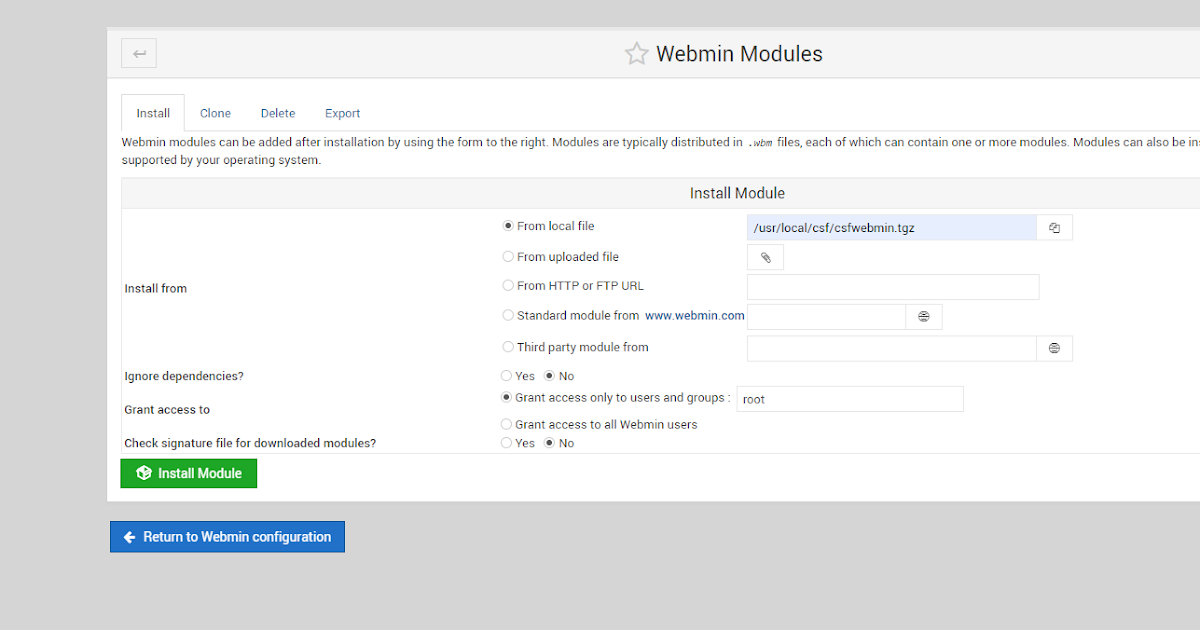Click the back arrow button
Image resolution: width=1200 pixels, height=630 pixels.
[x=139, y=53]
